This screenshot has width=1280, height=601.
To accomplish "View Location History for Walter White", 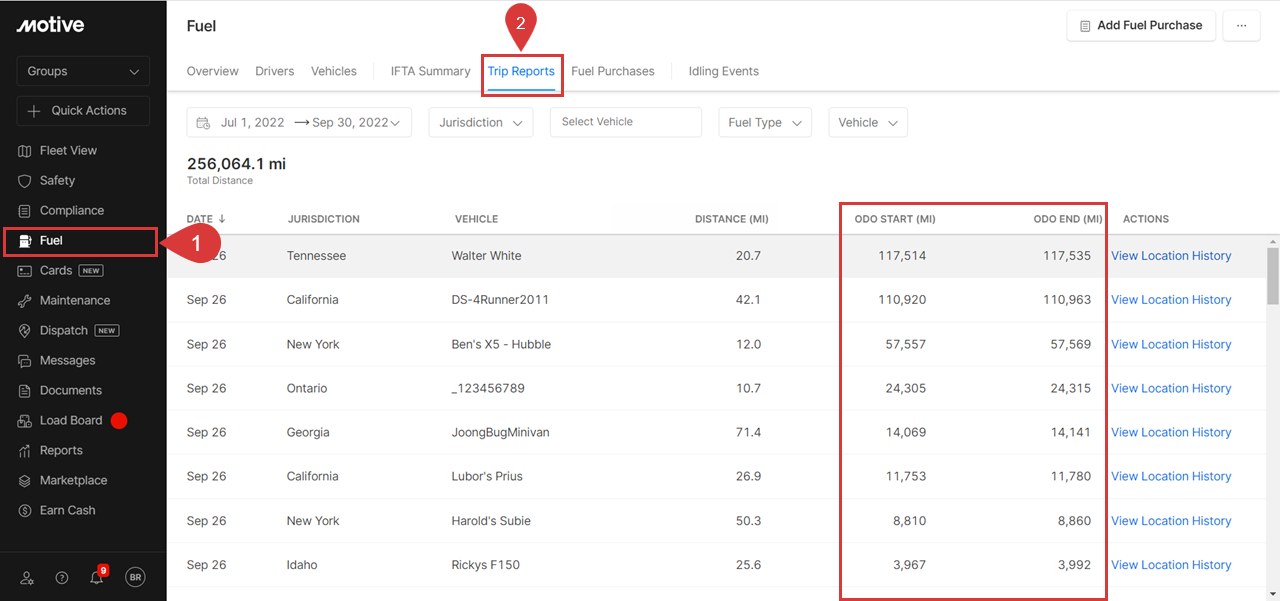I will (x=1171, y=256).
